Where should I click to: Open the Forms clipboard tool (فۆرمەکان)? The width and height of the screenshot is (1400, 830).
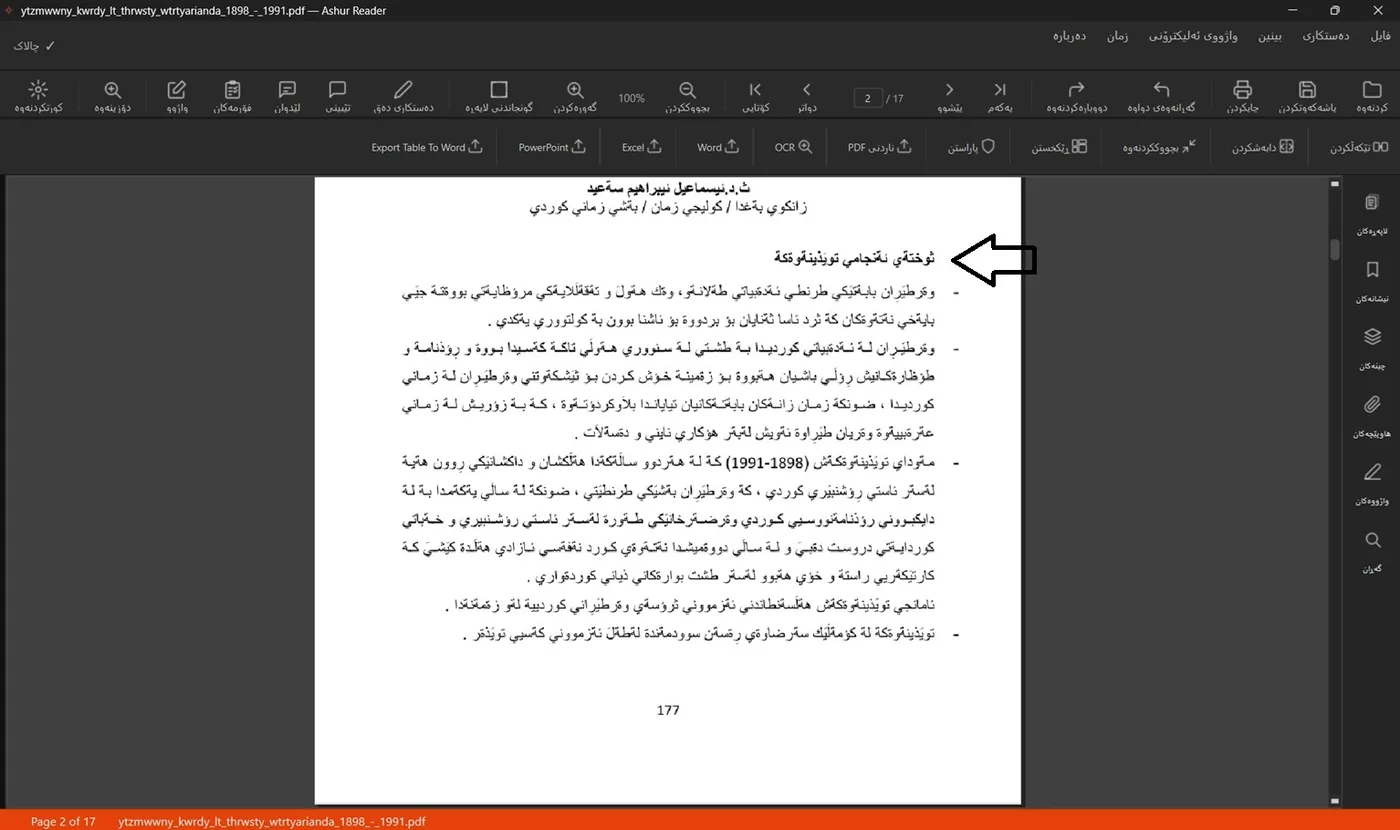point(232,97)
